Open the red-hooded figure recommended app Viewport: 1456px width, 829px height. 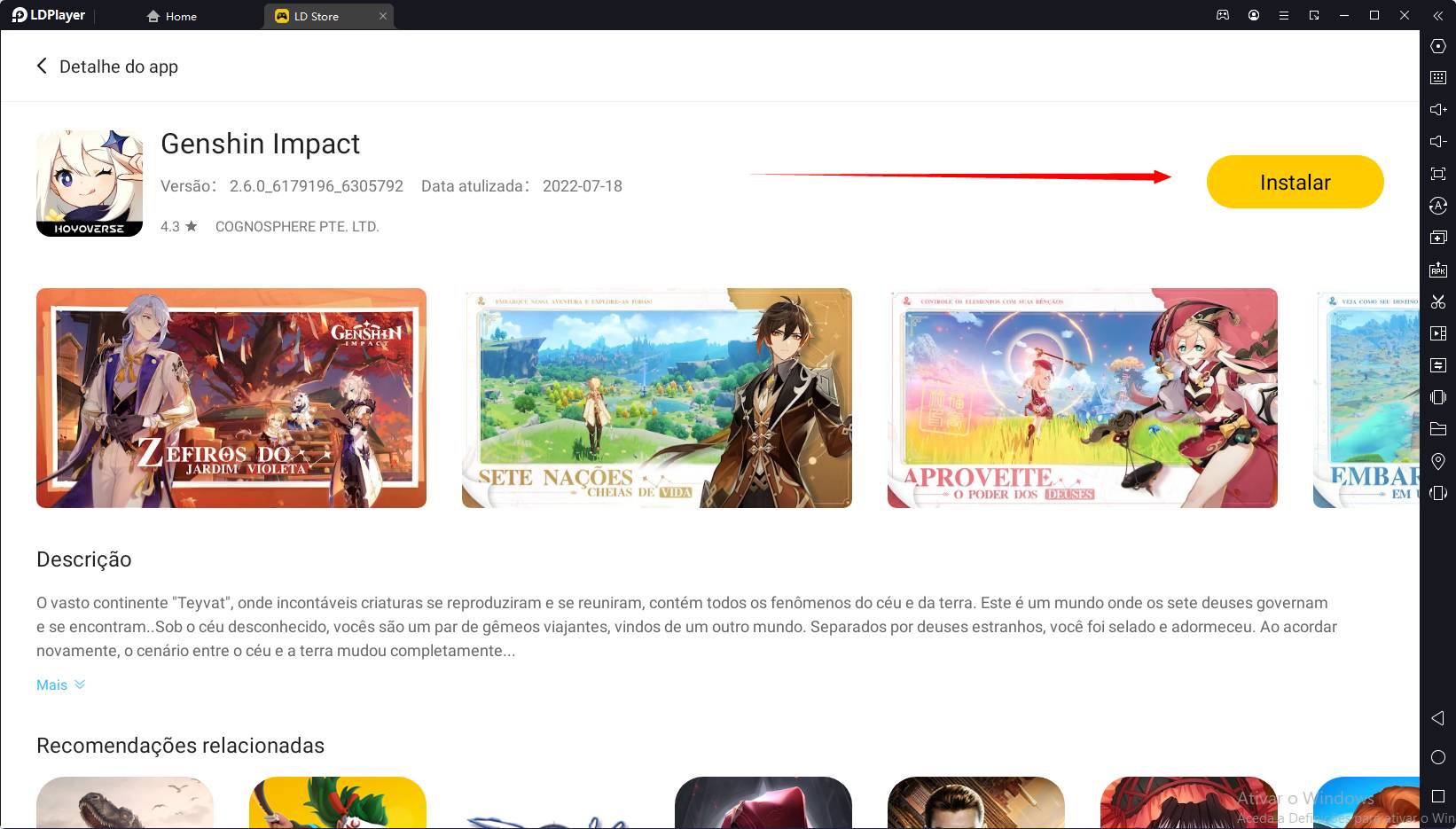tap(763, 802)
